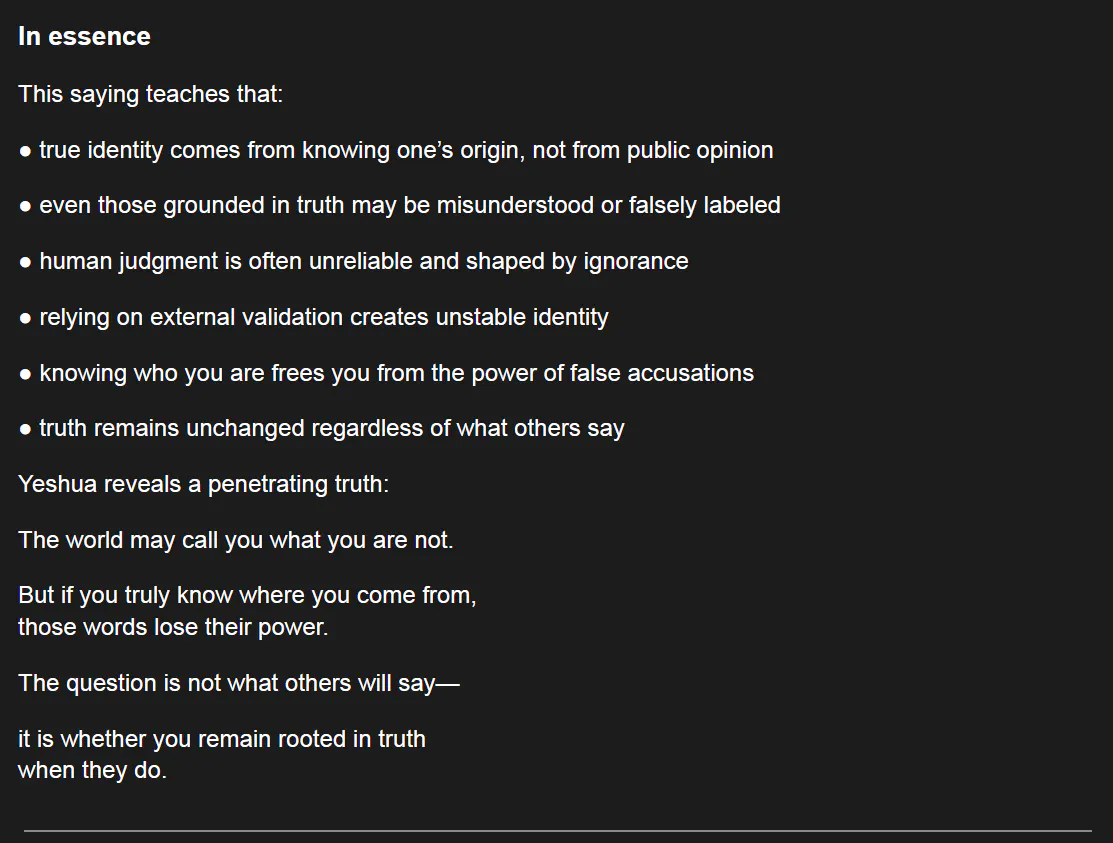Viewport: 1113px width, 843px height.
Task: Click "The question is not what others" line
Action: point(238,684)
